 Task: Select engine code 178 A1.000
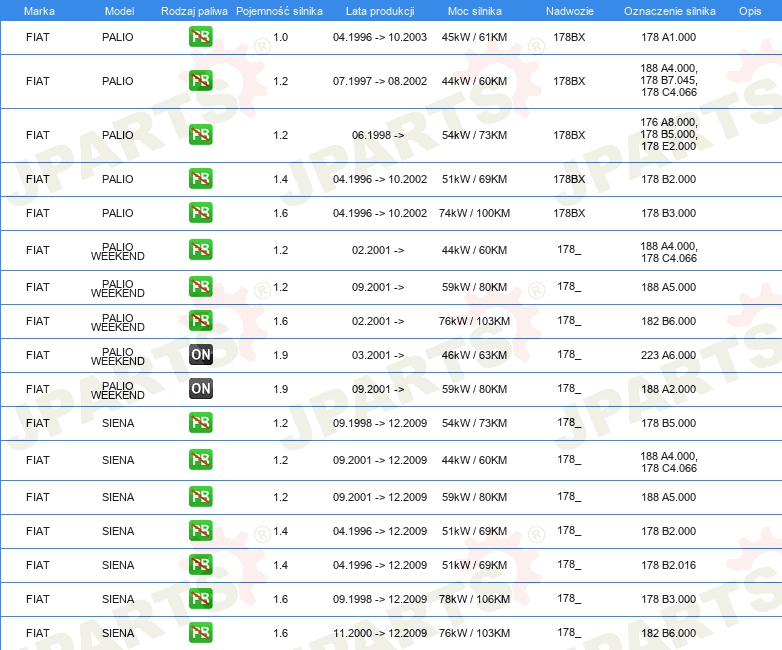coord(668,37)
